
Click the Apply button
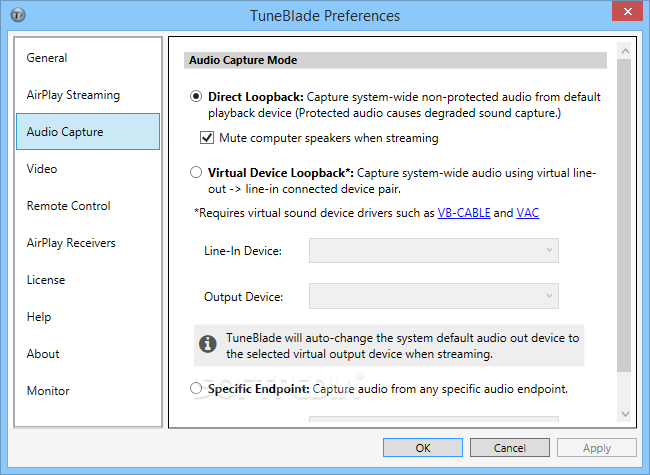click(x=597, y=448)
